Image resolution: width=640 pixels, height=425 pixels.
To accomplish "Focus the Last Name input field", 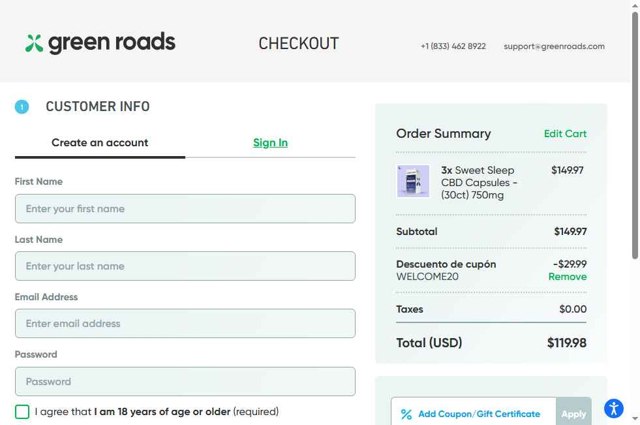I will 185,266.
